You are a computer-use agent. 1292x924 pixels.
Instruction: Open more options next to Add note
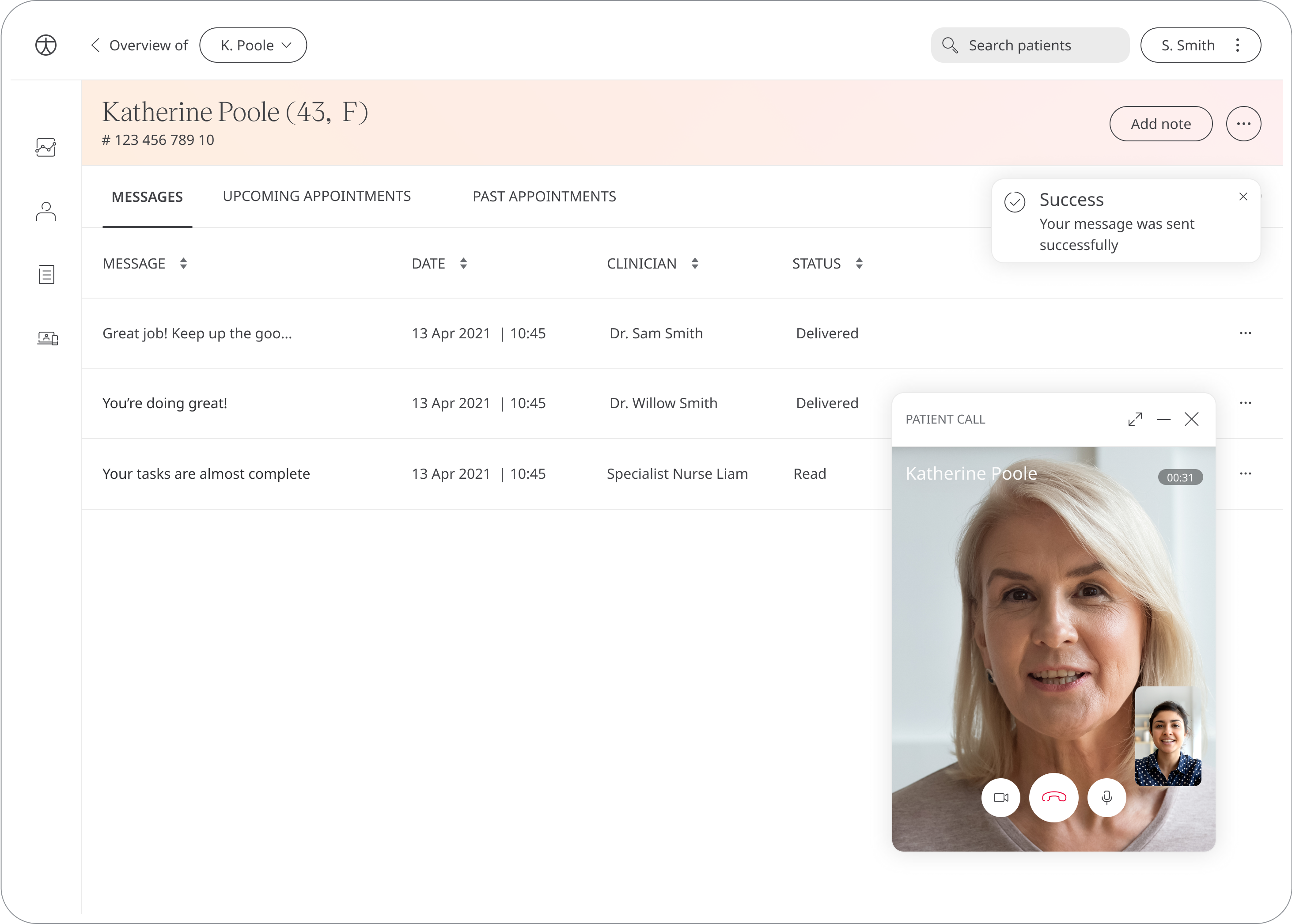(x=1244, y=124)
